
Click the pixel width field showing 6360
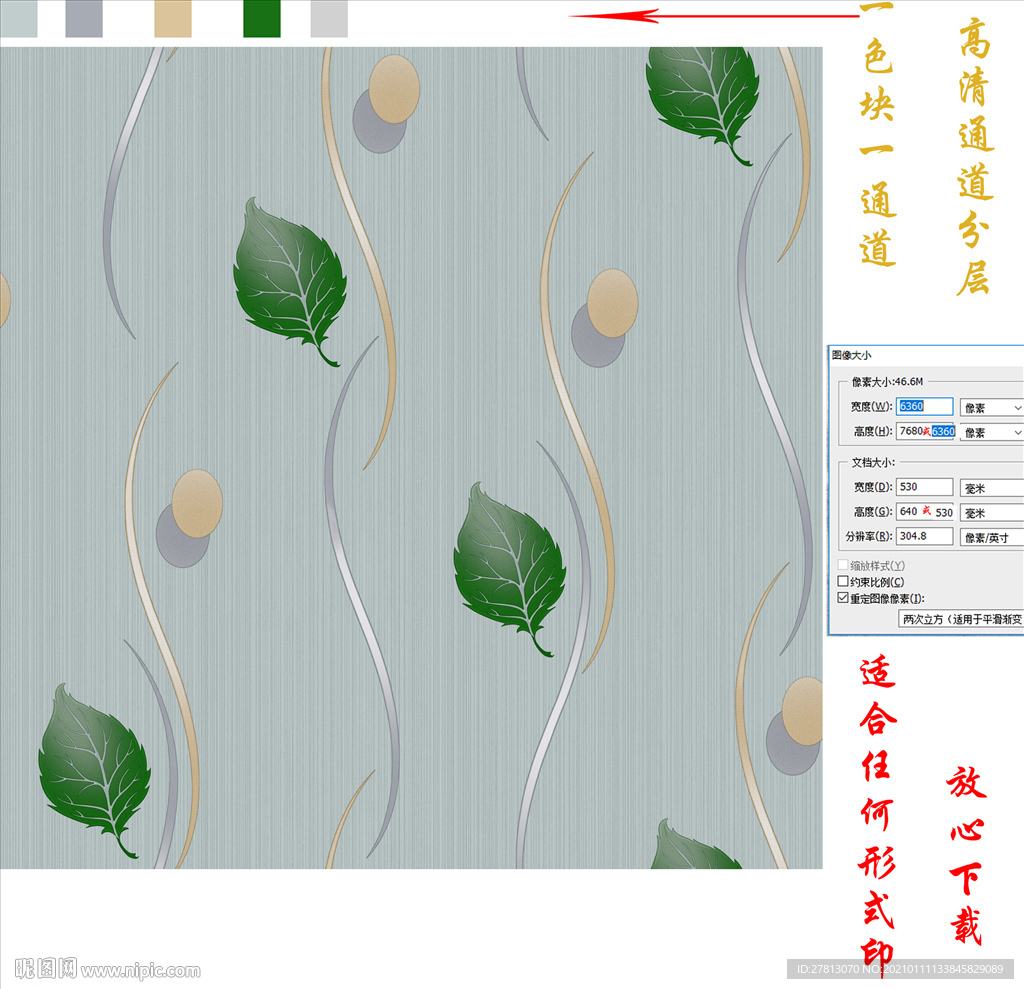click(924, 406)
